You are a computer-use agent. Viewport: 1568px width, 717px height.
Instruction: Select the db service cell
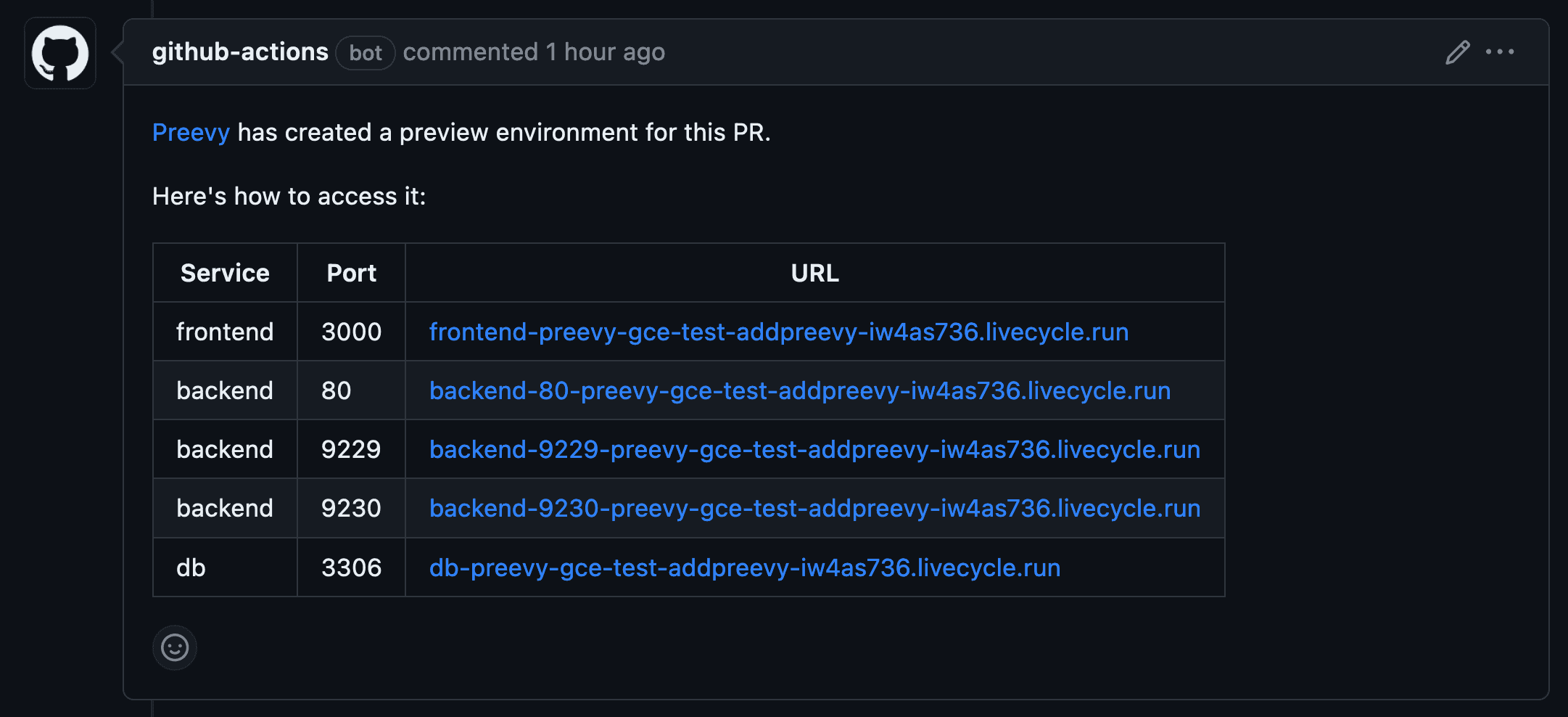(x=225, y=568)
